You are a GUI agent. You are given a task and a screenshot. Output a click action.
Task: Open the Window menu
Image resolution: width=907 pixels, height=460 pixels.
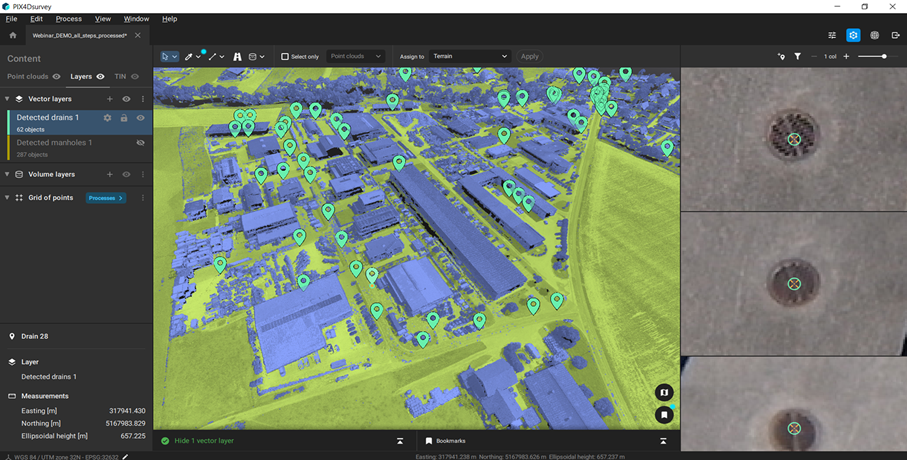click(136, 19)
